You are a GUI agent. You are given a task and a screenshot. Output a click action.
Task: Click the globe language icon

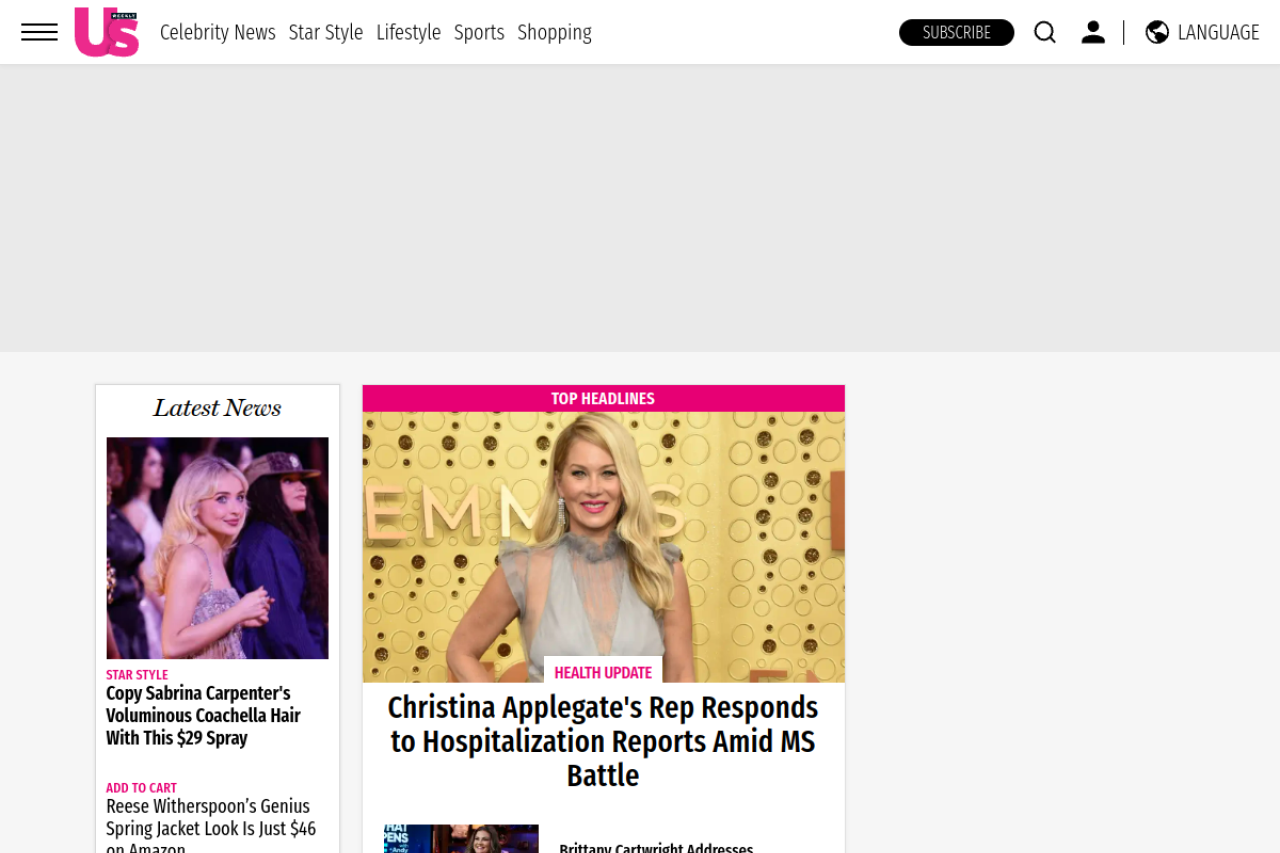[x=1157, y=32]
